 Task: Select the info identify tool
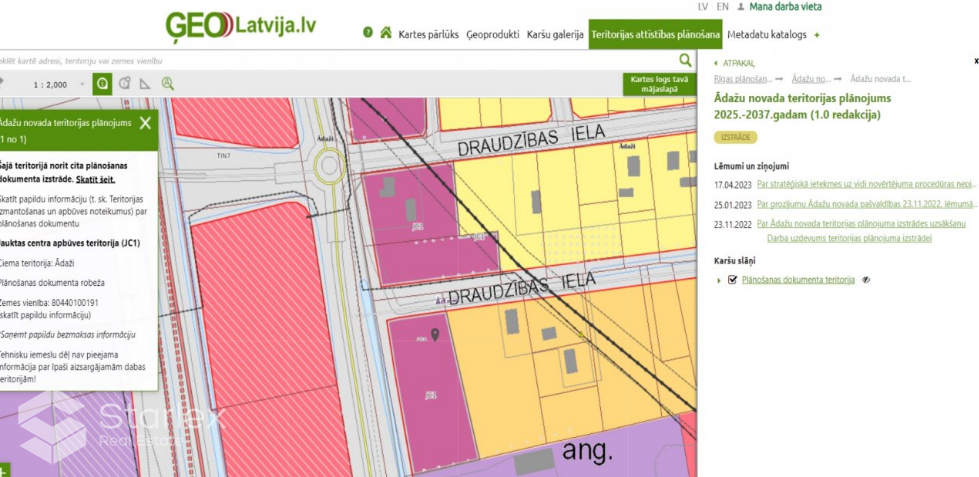point(101,84)
